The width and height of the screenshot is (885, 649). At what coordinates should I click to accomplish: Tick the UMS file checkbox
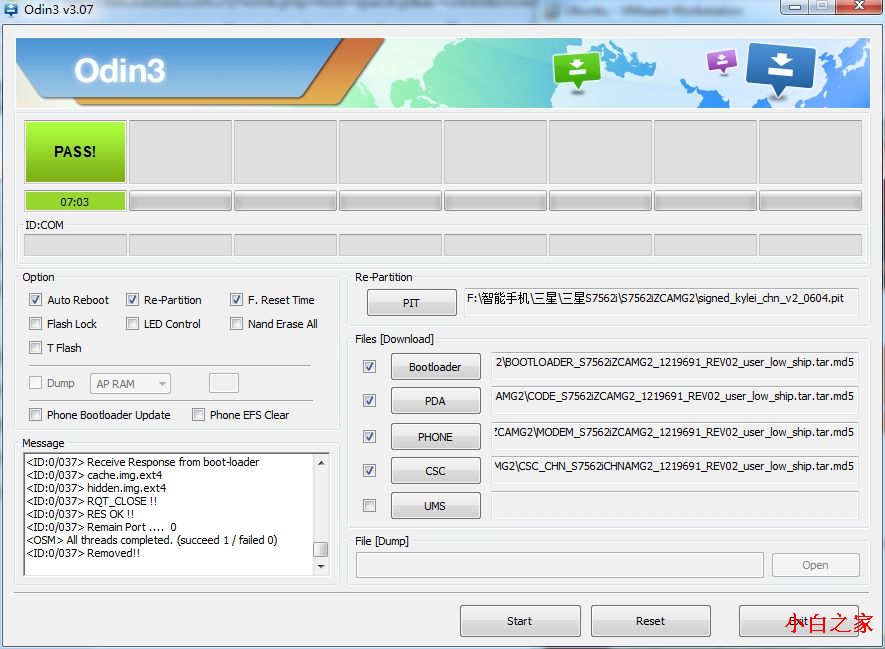[x=370, y=505]
